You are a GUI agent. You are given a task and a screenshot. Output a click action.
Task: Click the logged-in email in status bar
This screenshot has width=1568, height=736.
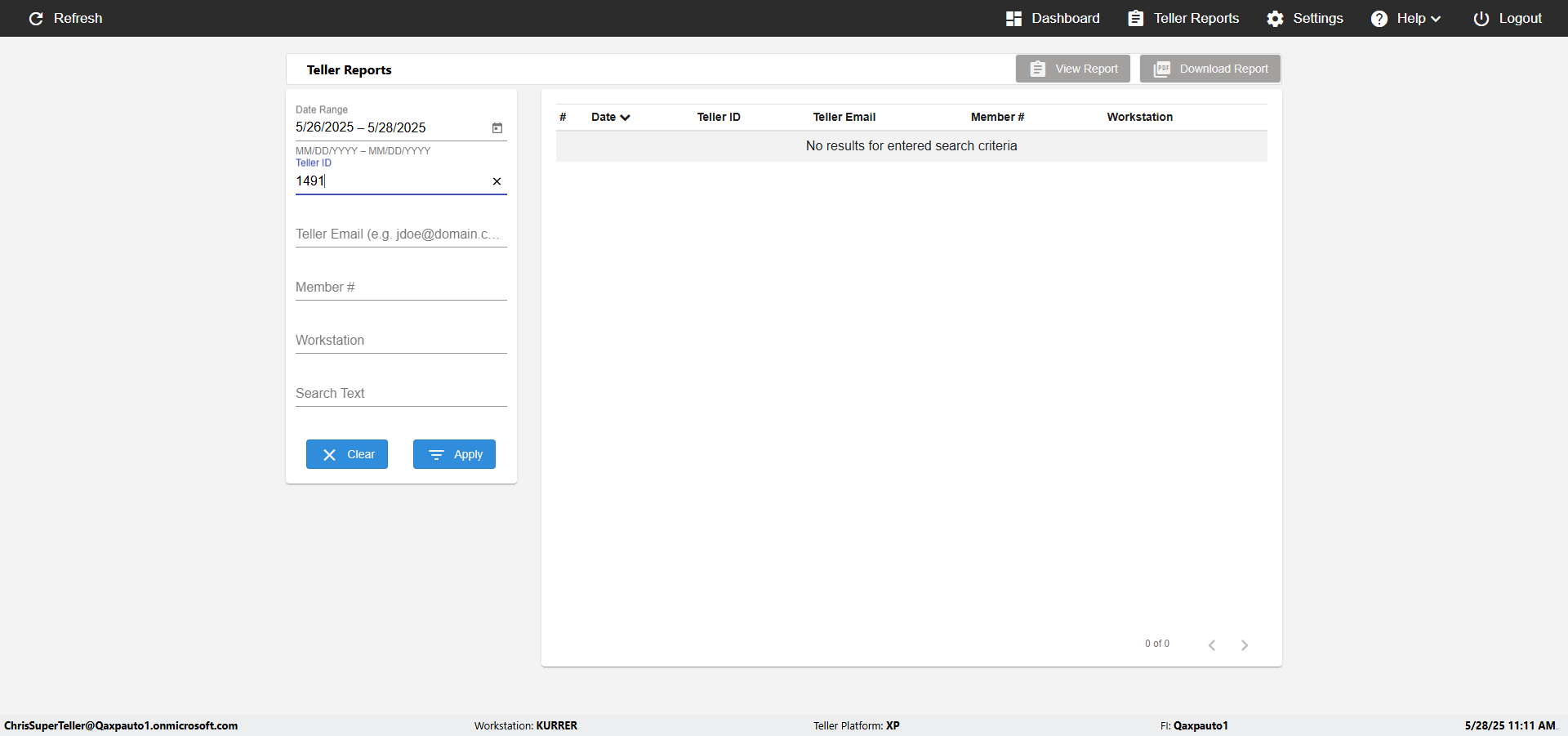[x=121, y=725]
